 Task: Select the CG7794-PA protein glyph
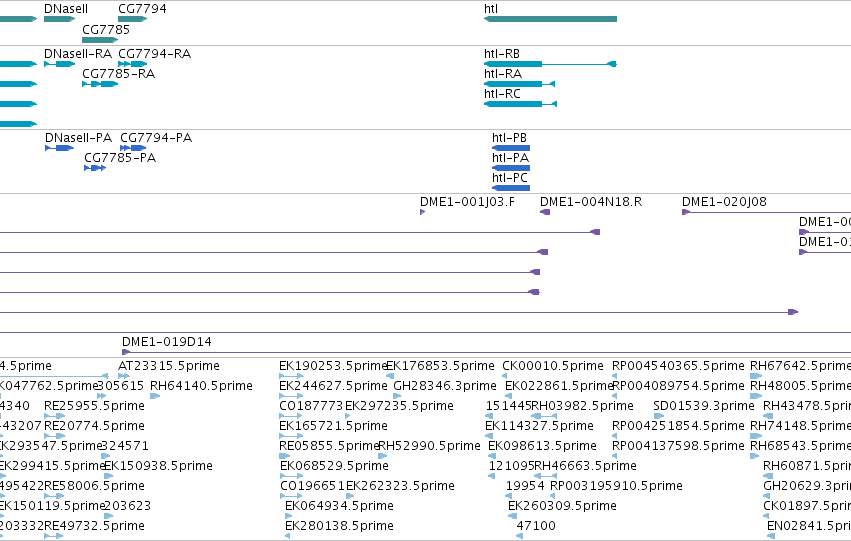133,148
